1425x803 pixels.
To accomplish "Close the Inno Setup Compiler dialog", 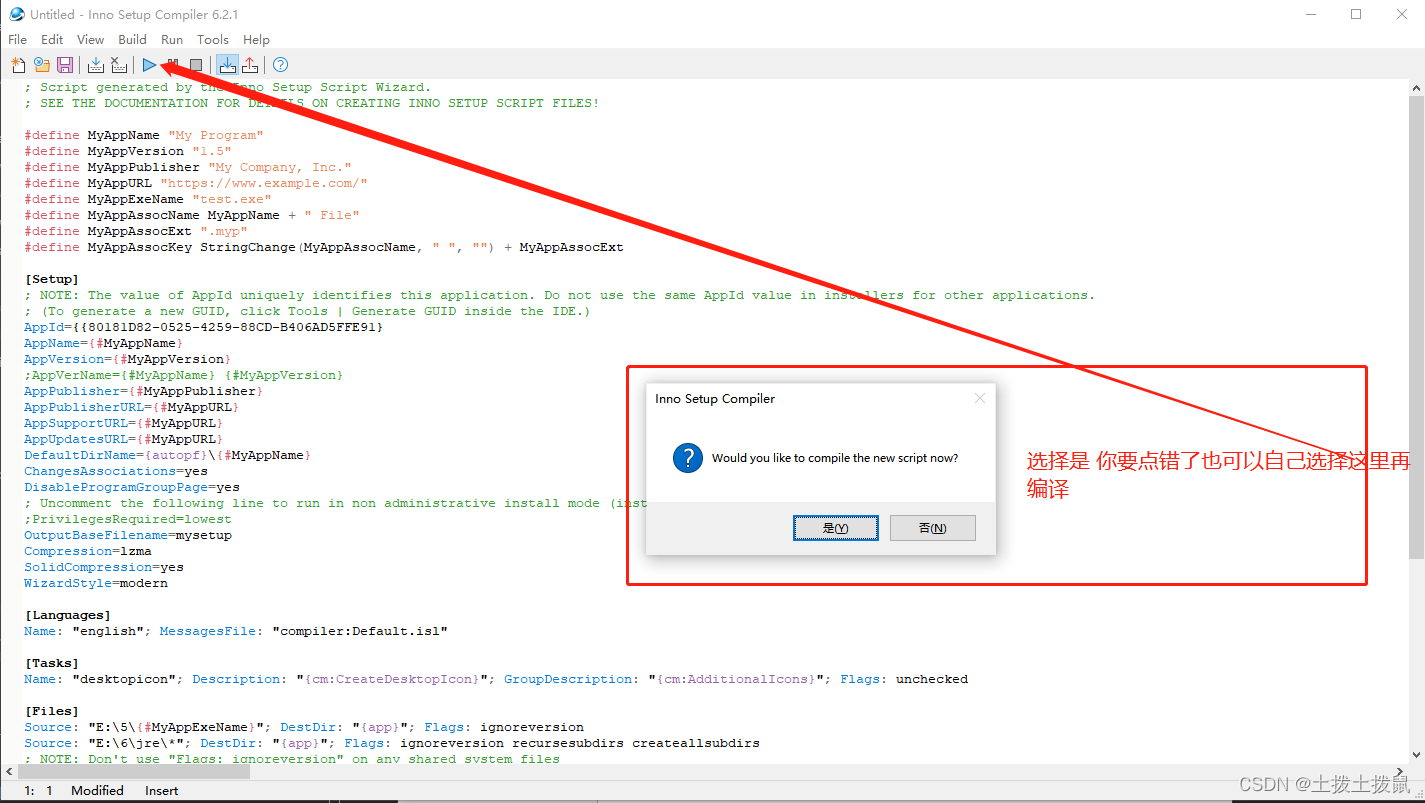I will [980, 398].
